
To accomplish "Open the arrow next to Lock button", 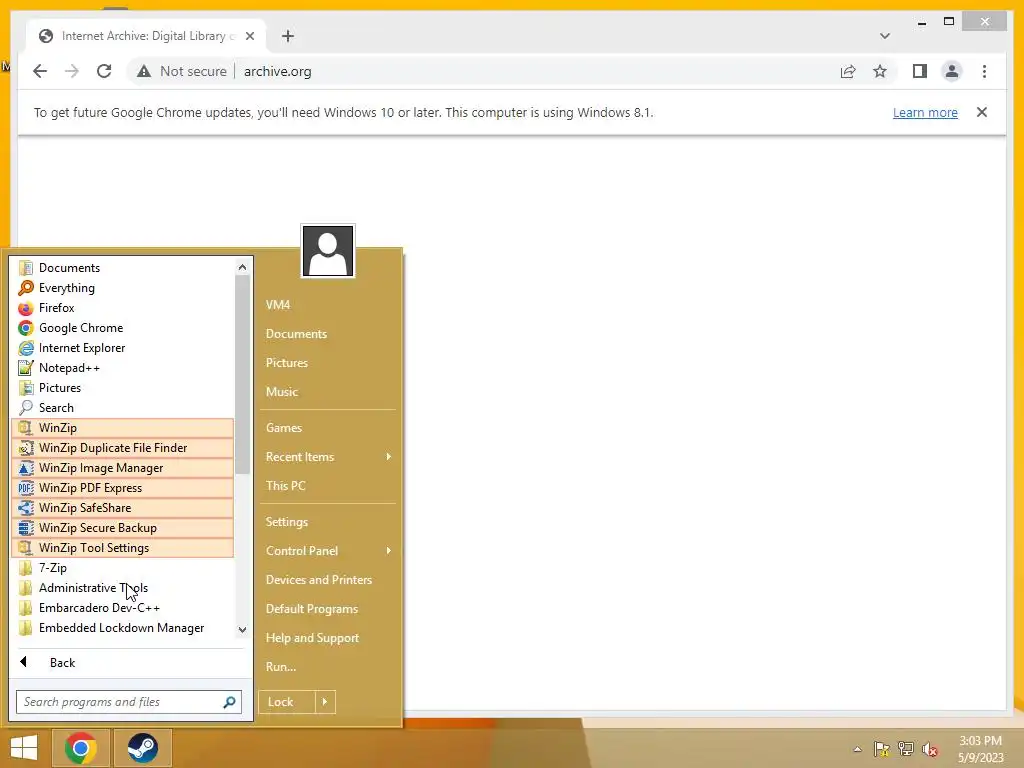I will click(325, 702).
